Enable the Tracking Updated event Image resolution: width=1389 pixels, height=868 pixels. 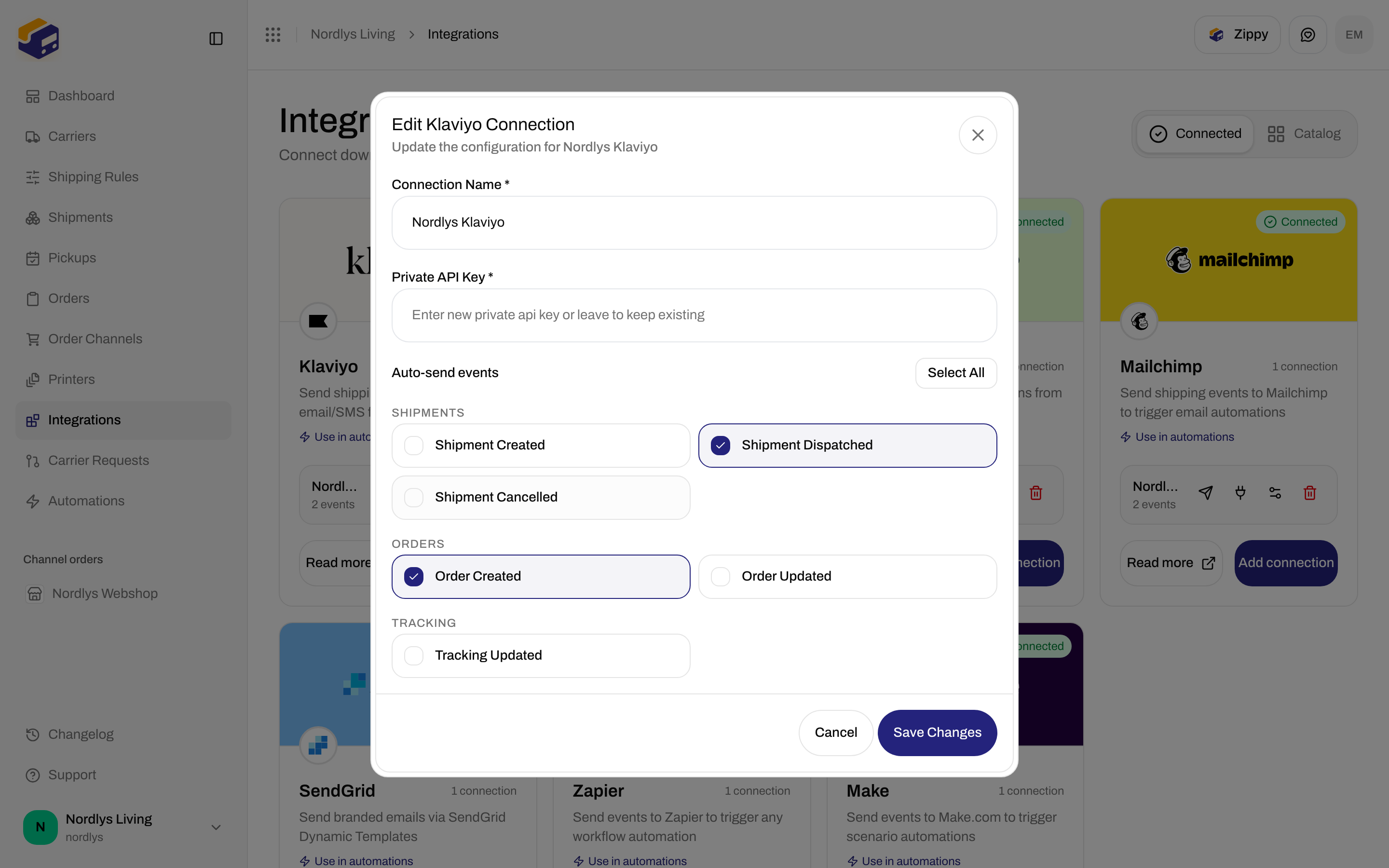click(x=541, y=656)
